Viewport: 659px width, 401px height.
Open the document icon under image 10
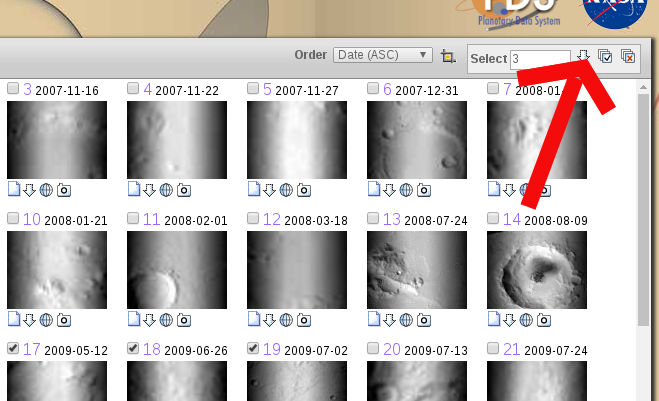pyautogui.click(x=14, y=319)
